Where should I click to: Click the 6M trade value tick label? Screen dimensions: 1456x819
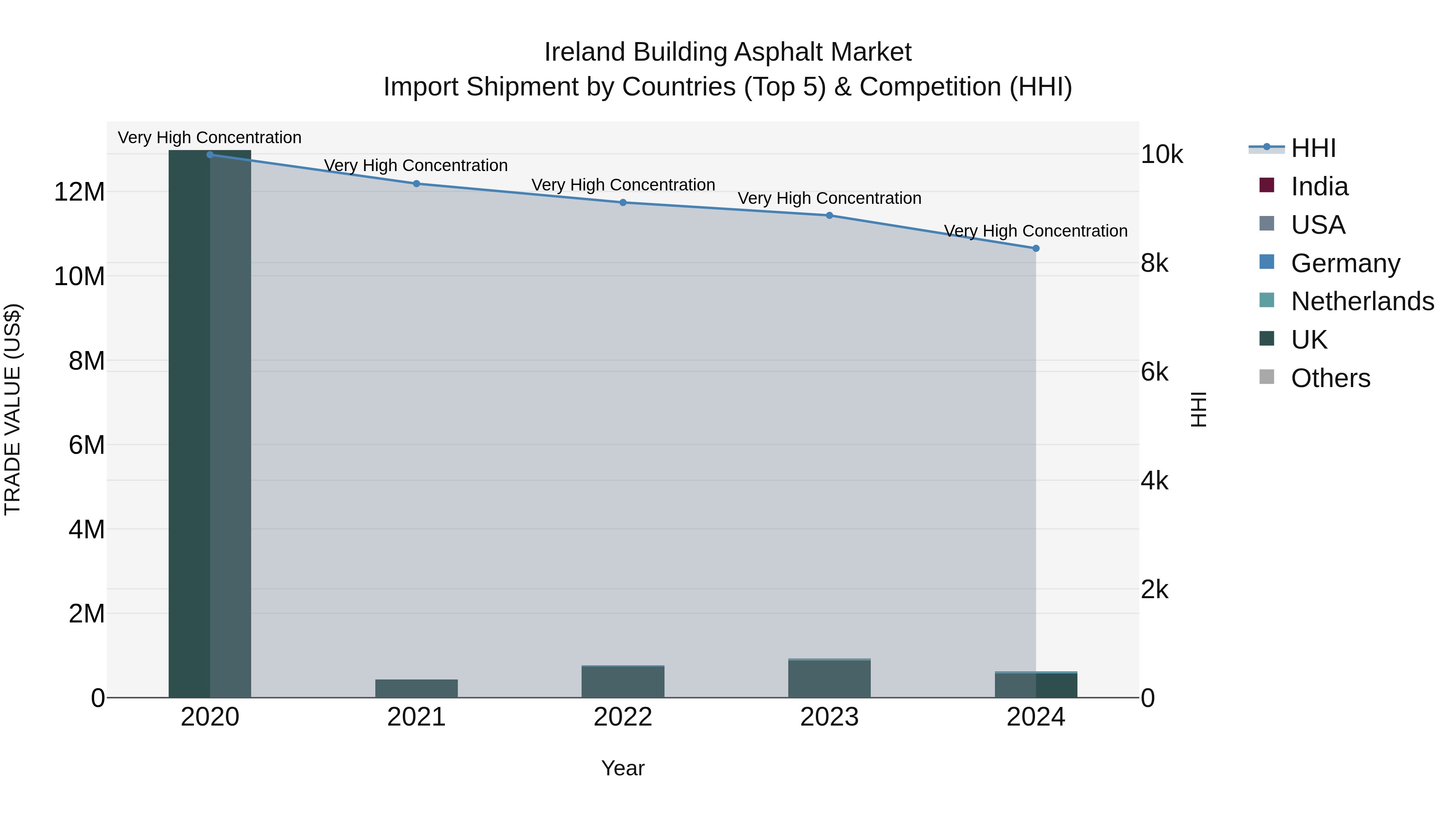pyautogui.click(x=87, y=445)
